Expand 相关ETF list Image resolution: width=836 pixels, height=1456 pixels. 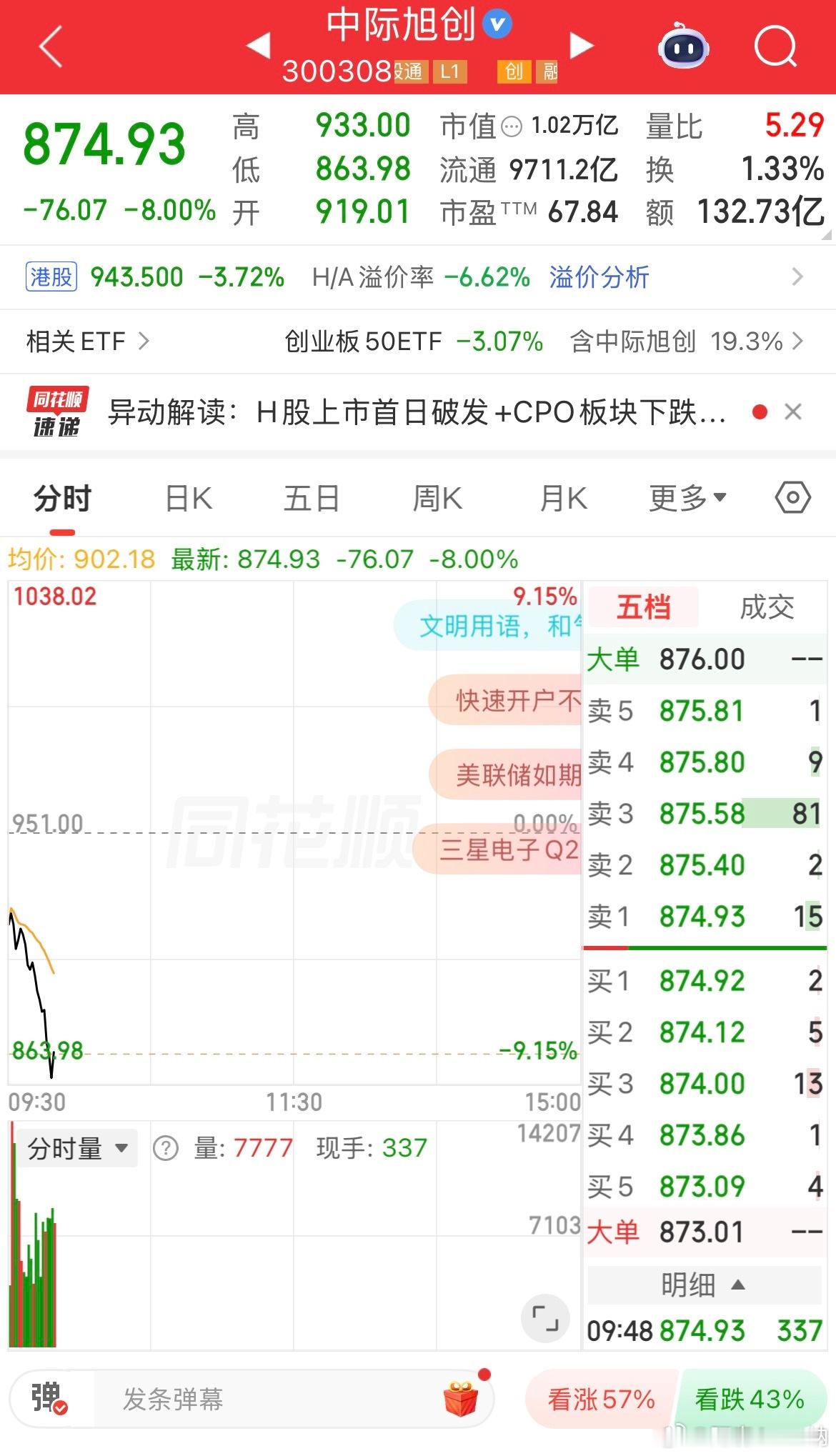point(88,341)
